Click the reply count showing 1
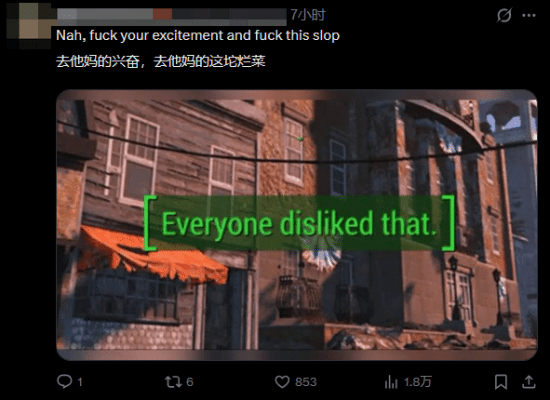 80,382
